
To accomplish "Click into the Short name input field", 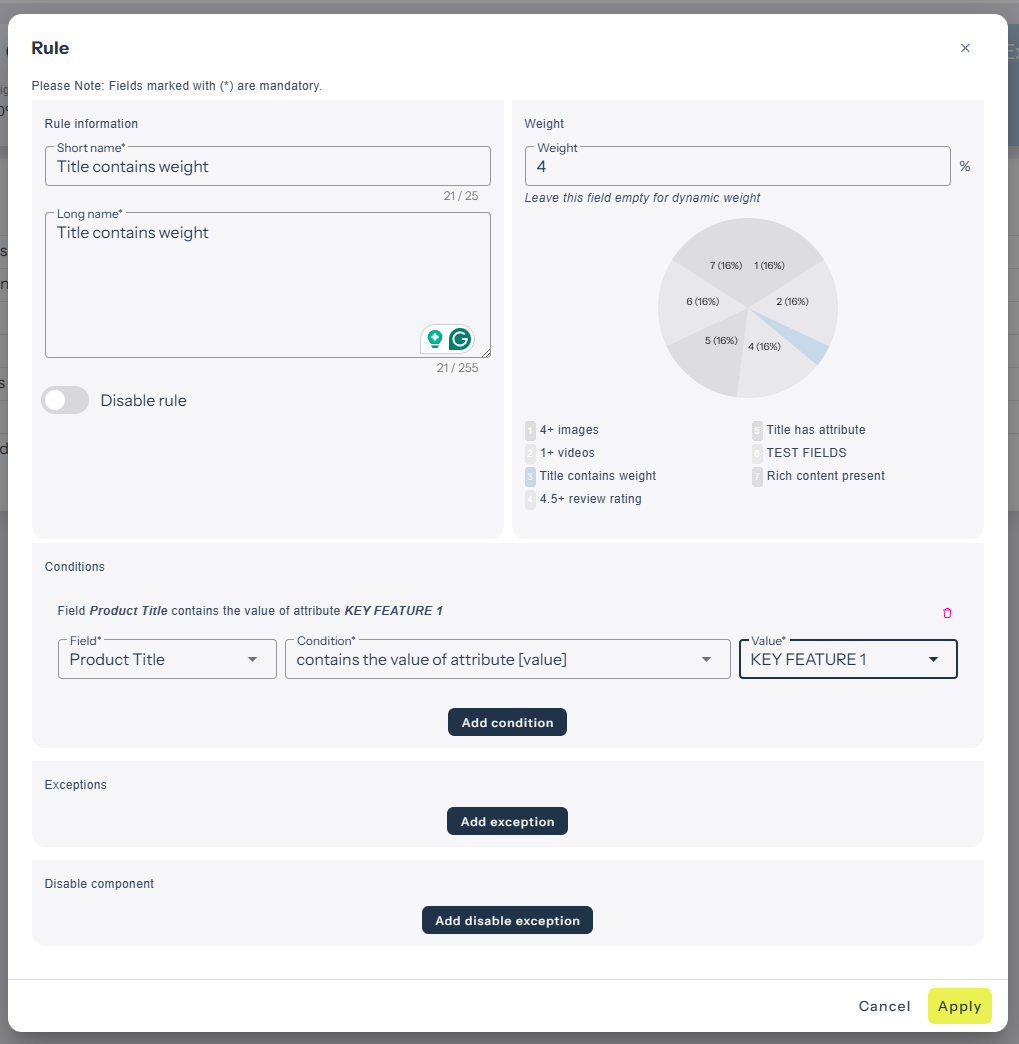I will coord(267,167).
